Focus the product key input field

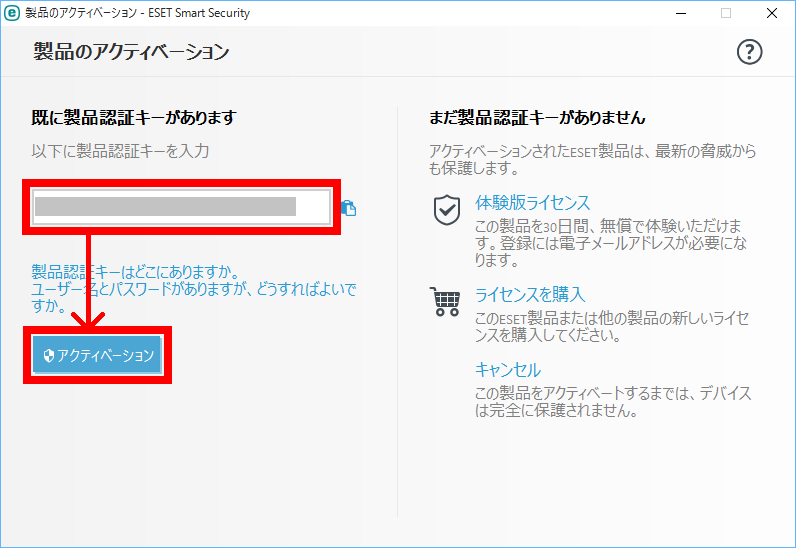181,207
